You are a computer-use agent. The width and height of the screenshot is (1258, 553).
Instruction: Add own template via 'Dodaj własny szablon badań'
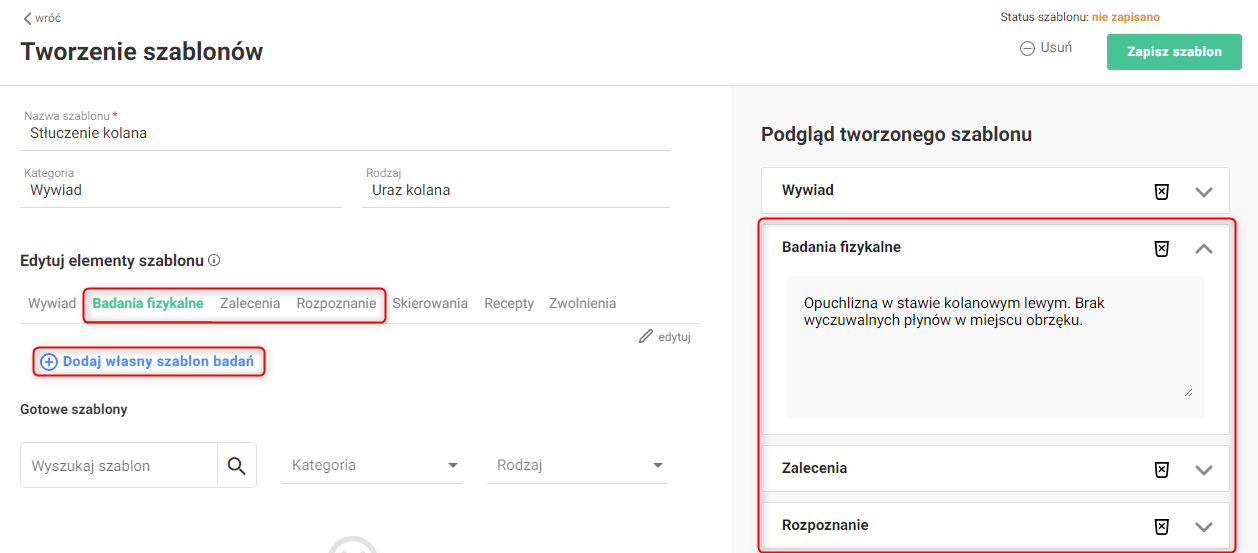[x=148, y=361]
